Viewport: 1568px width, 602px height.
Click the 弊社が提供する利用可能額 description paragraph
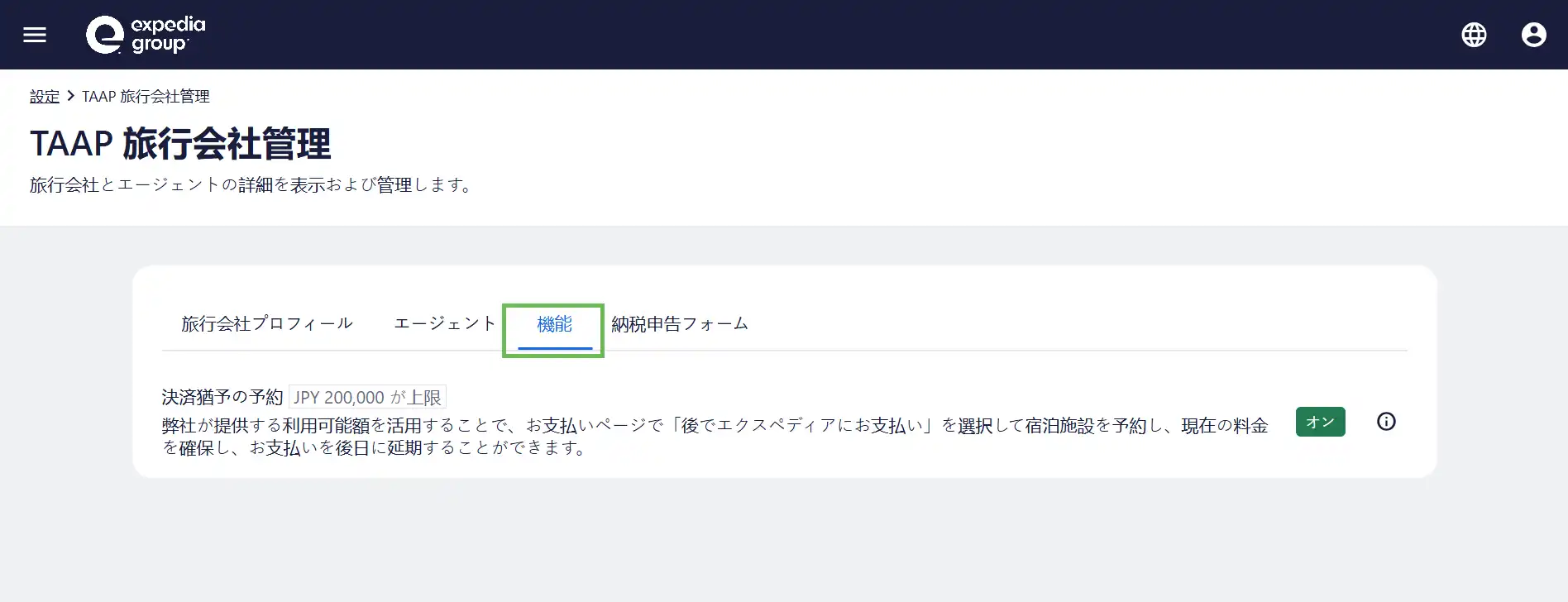click(715, 437)
